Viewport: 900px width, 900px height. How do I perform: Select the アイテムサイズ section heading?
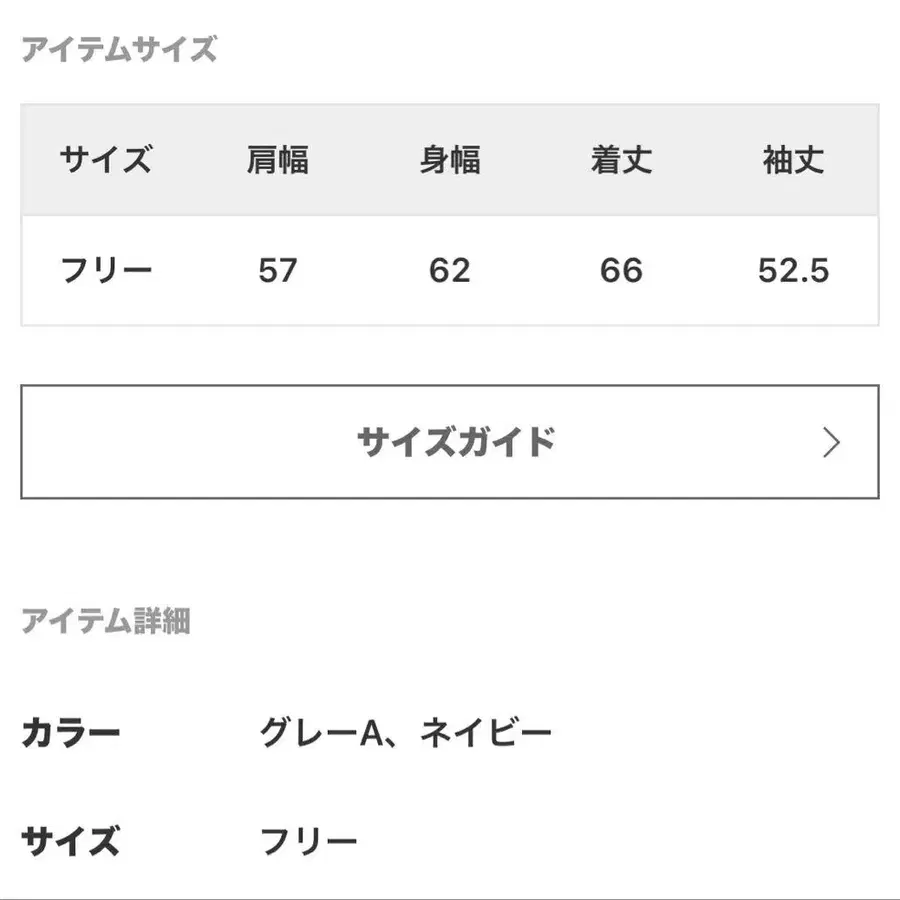pos(119,49)
